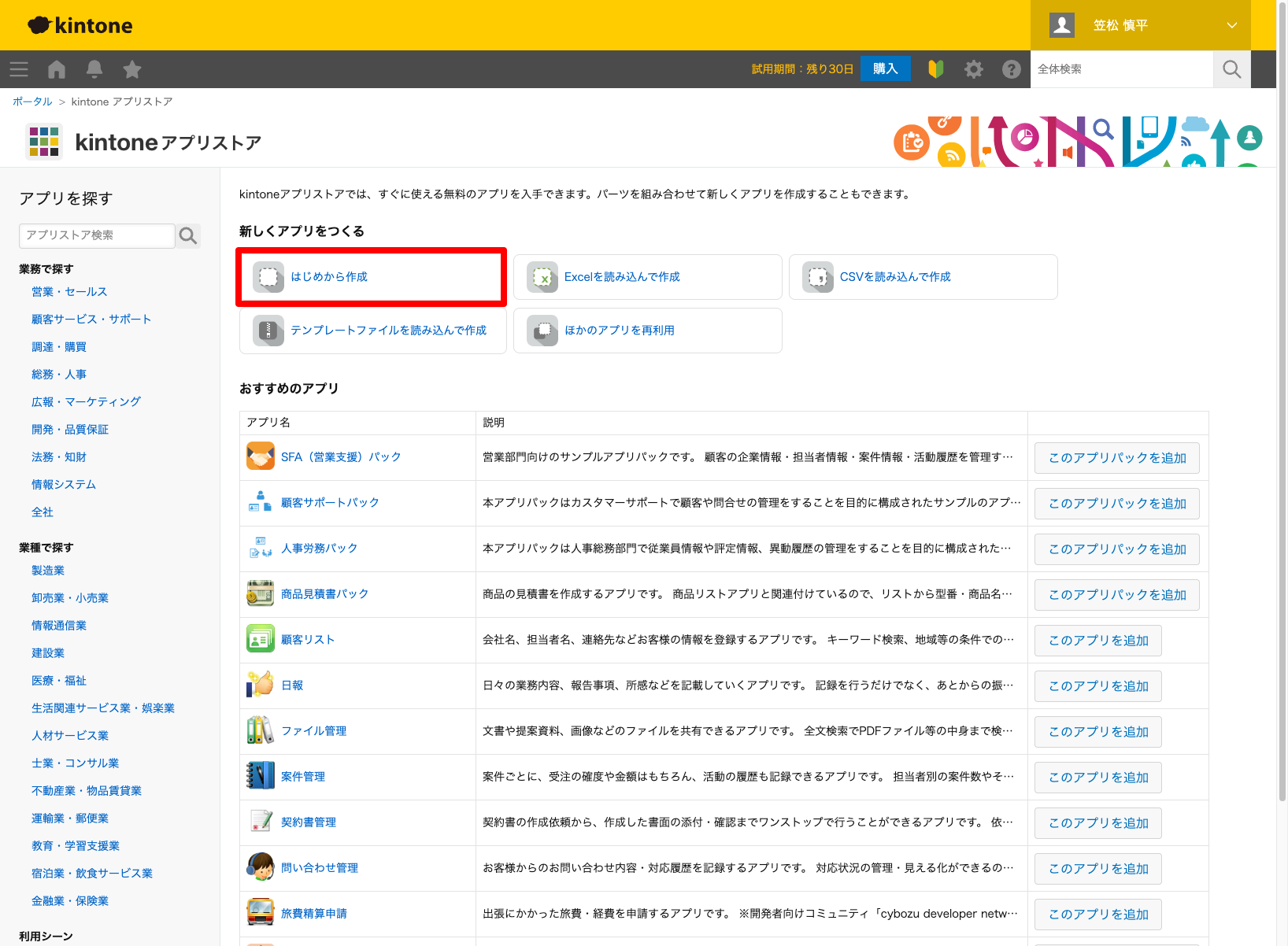1288x946 pixels.
Task: Open notifications bell icon
Action: tap(94, 69)
